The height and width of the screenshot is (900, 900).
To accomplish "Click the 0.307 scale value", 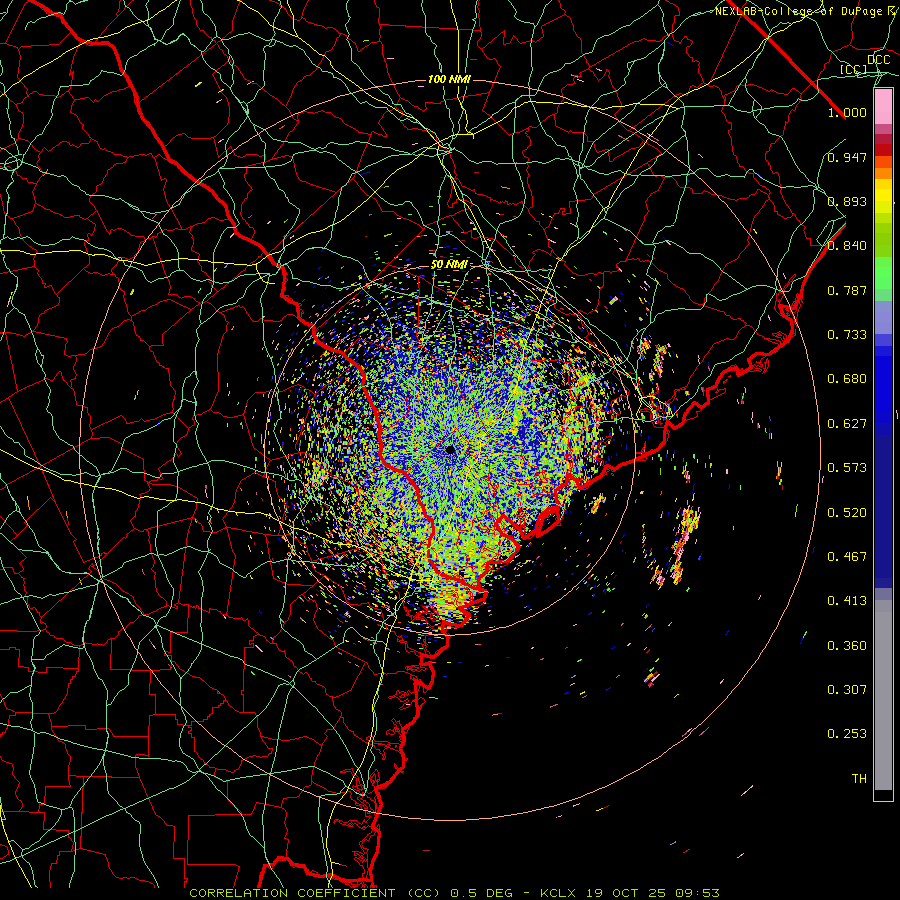I will [x=847, y=690].
